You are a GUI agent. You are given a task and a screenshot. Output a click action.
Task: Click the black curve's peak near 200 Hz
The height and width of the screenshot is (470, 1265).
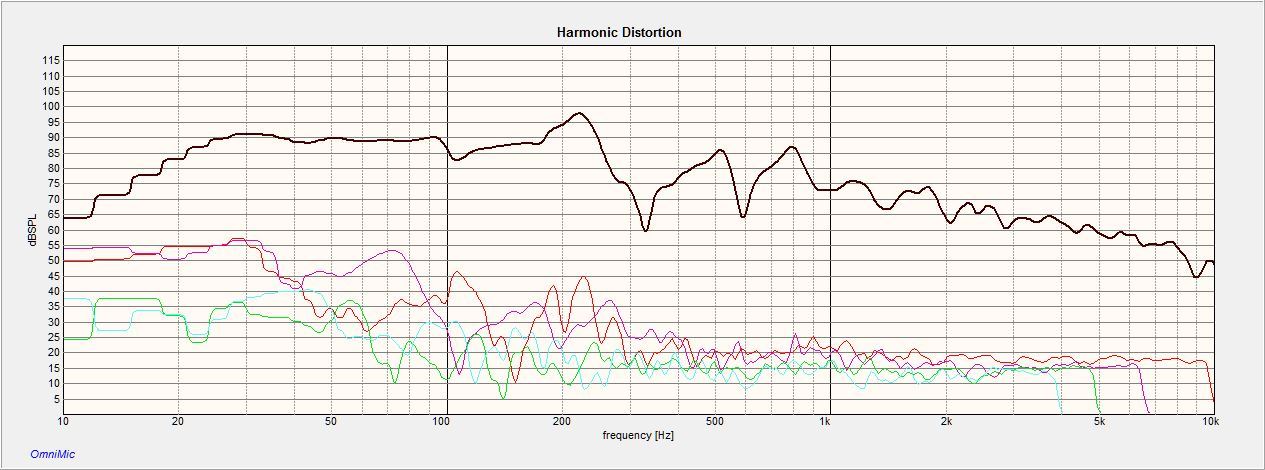579,113
